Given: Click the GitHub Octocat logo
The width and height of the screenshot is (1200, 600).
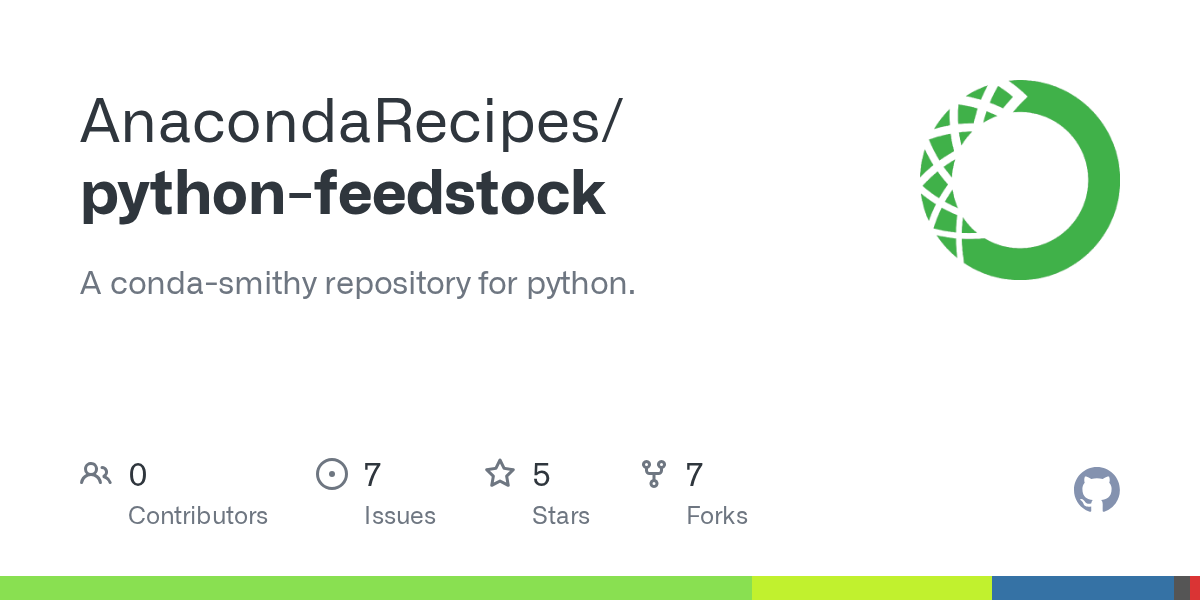Looking at the screenshot, I should point(1097,490).
